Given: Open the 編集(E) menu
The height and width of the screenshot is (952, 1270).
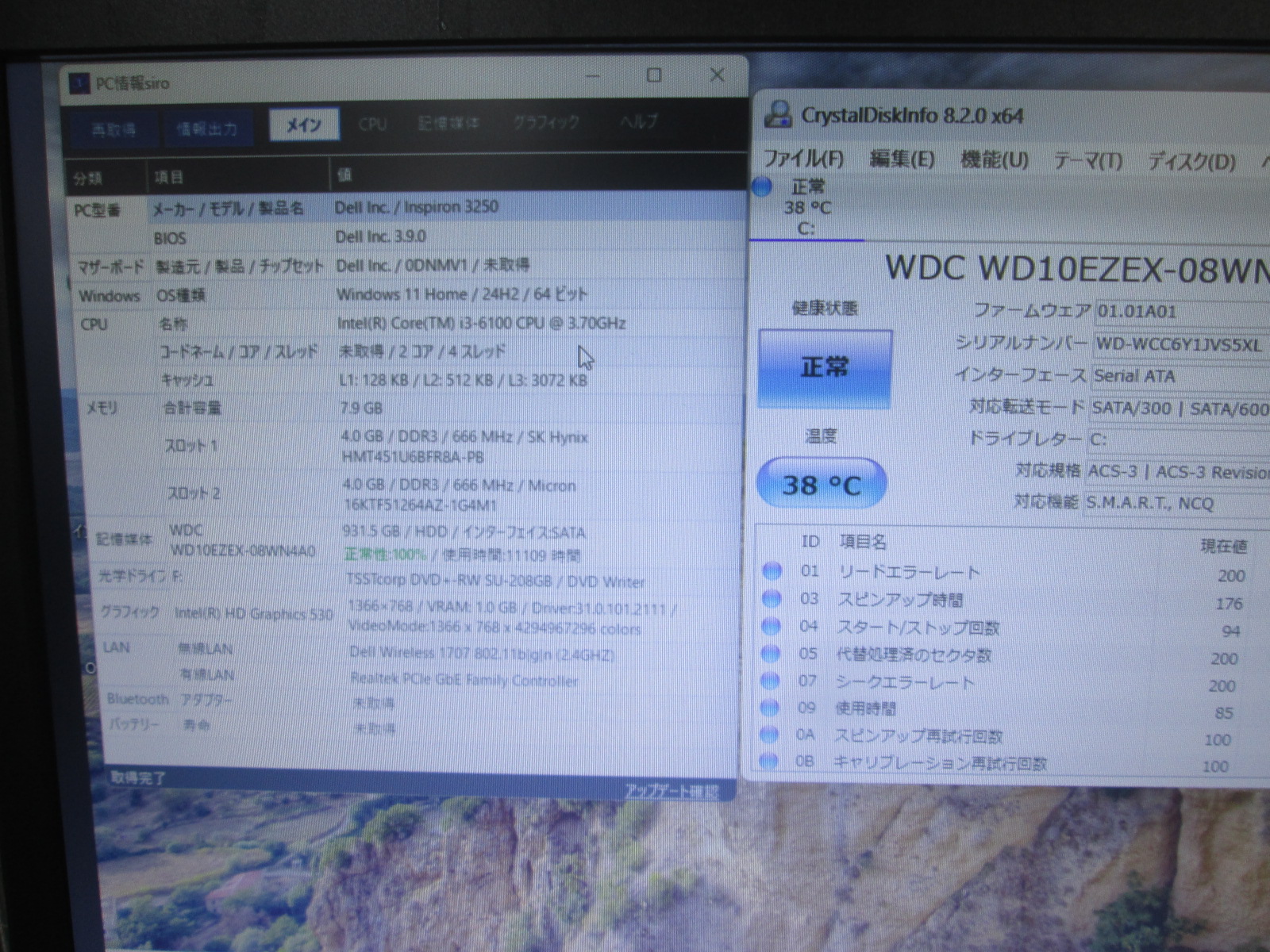Looking at the screenshot, I should click(x=902, y=159).
